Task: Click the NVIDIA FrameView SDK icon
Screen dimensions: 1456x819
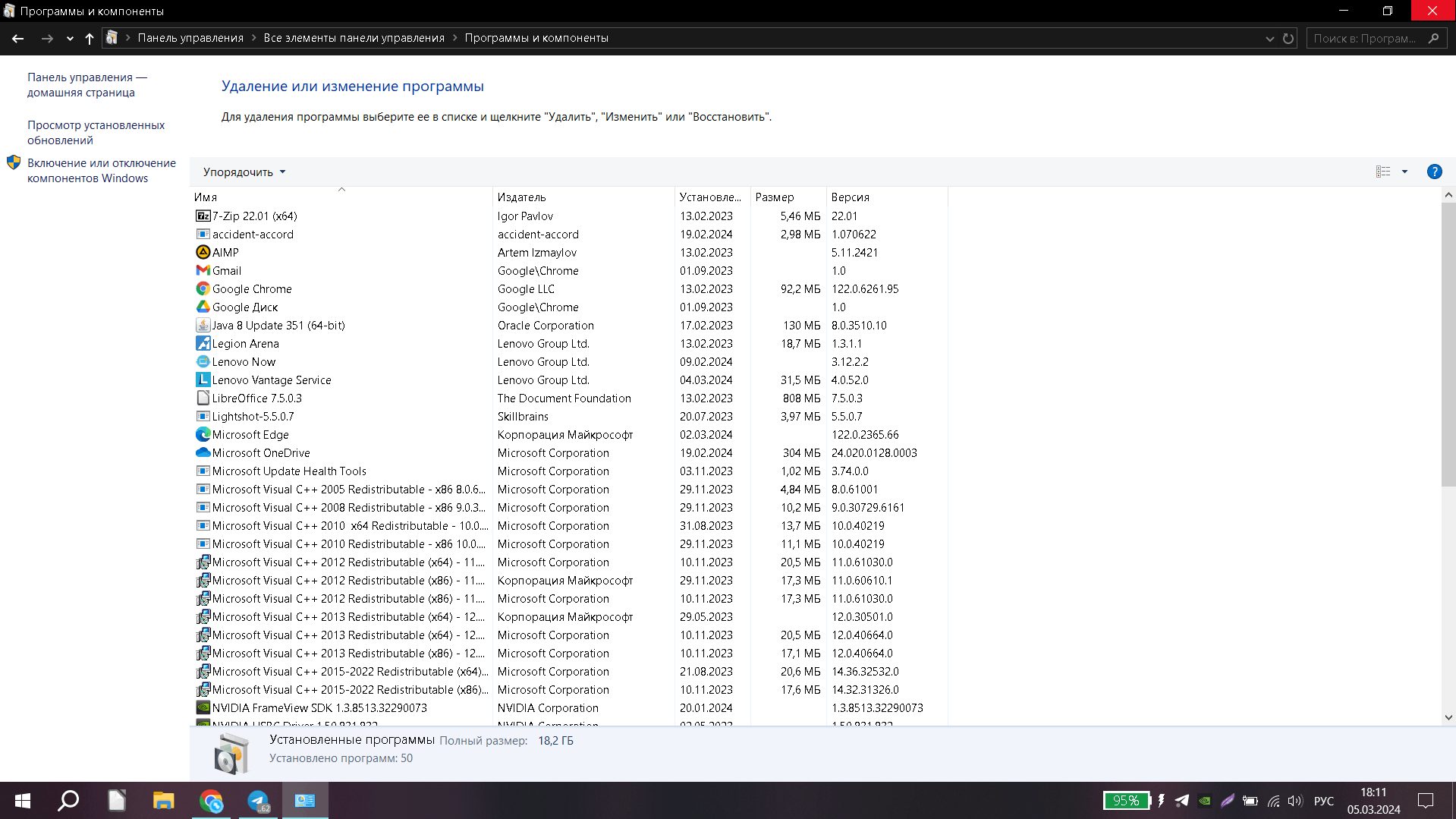Action: pos(203,707)
